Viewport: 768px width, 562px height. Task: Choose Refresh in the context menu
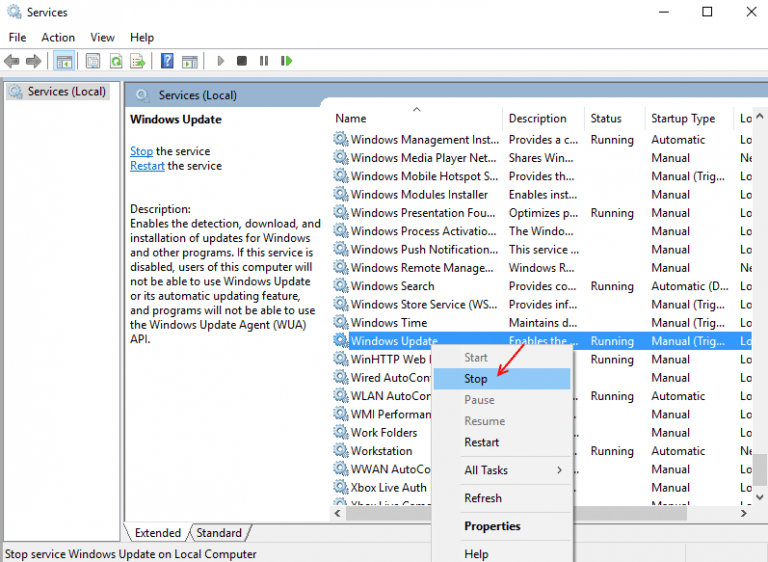click(x=502, y=498)
